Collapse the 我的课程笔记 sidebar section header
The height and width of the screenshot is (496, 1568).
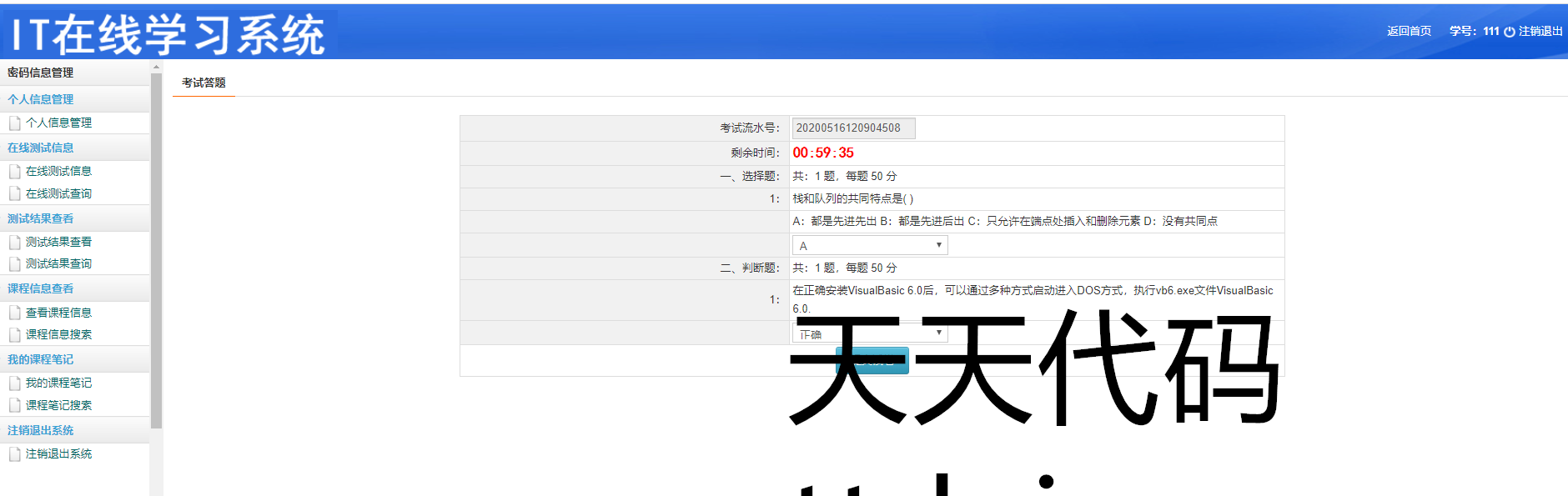point(41,359)
